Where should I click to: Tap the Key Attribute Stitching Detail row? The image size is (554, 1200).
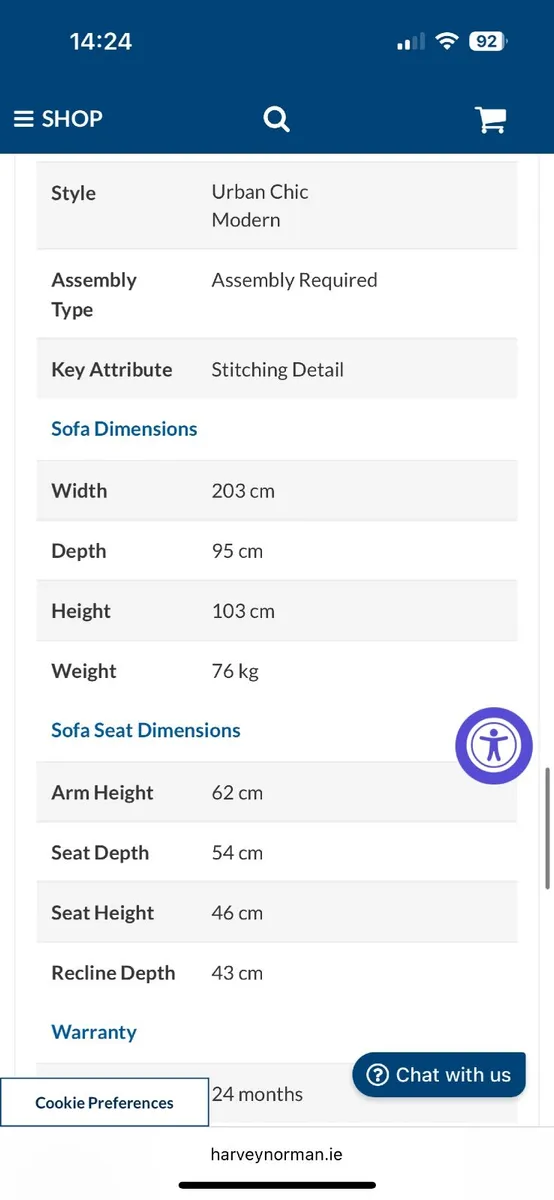click(277, 369)
